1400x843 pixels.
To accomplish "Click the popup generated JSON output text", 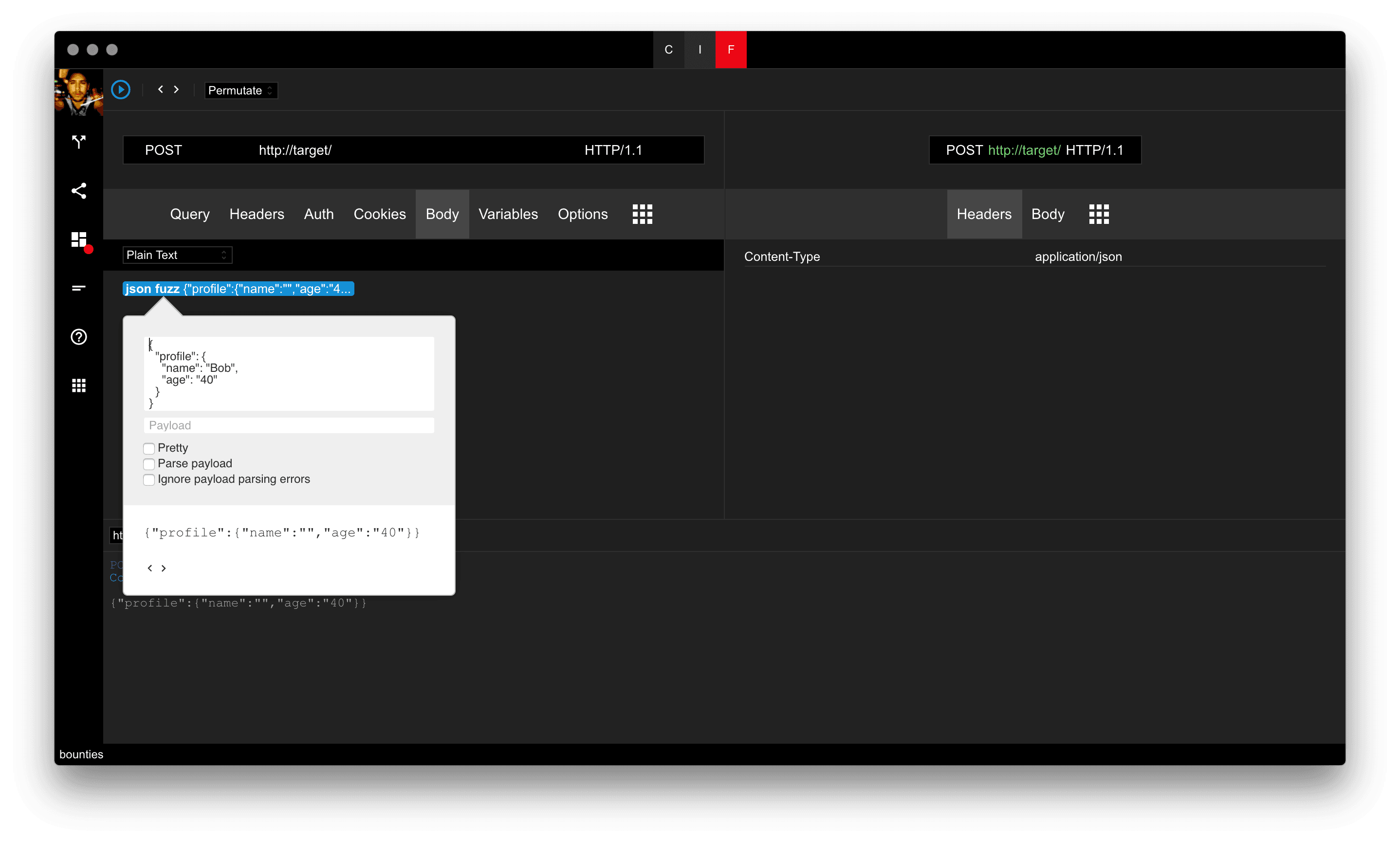I will point(282,532).
